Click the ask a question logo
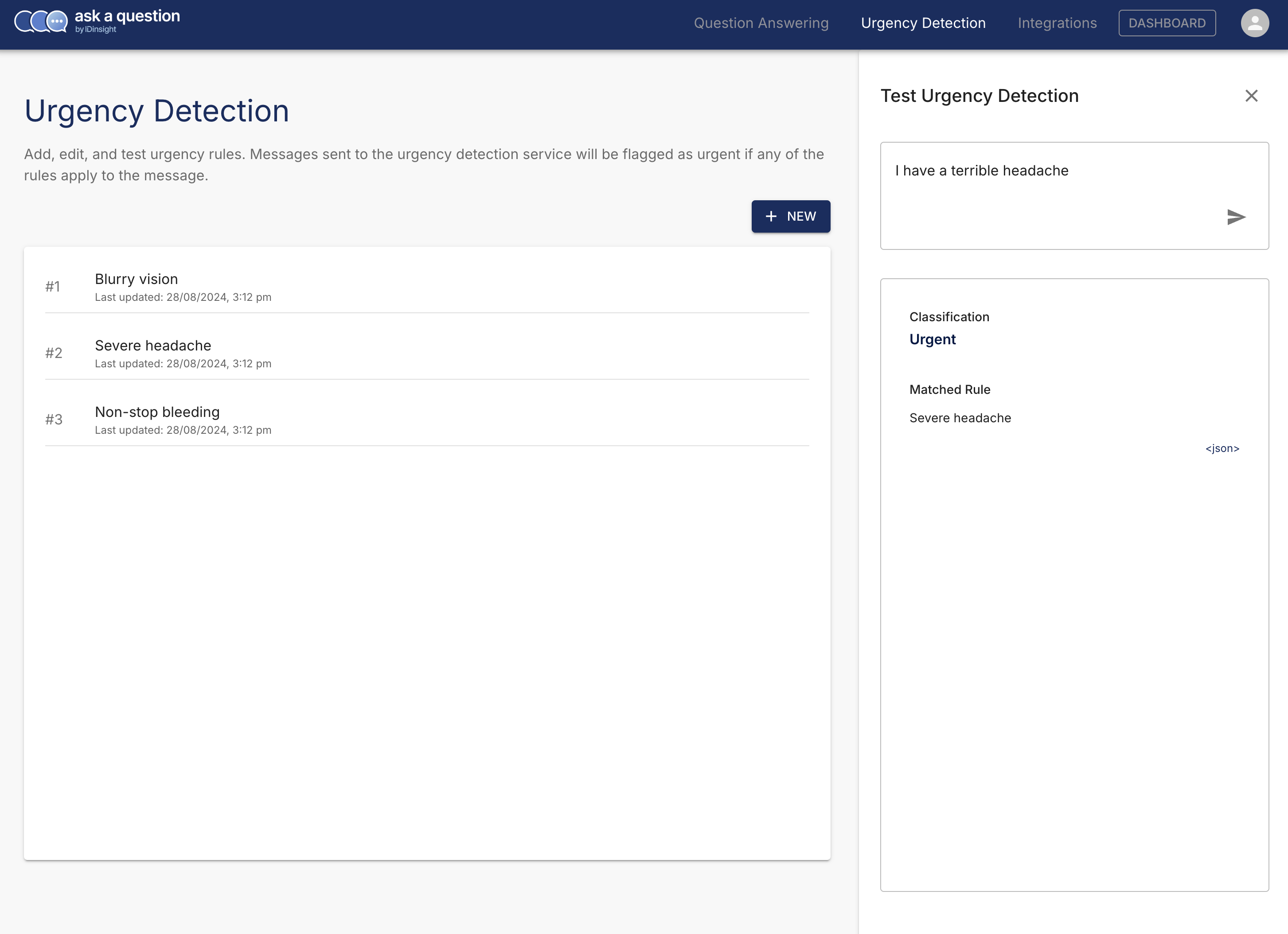The width and height of the screenshot is (1288, 934). [x=97, y=21]
